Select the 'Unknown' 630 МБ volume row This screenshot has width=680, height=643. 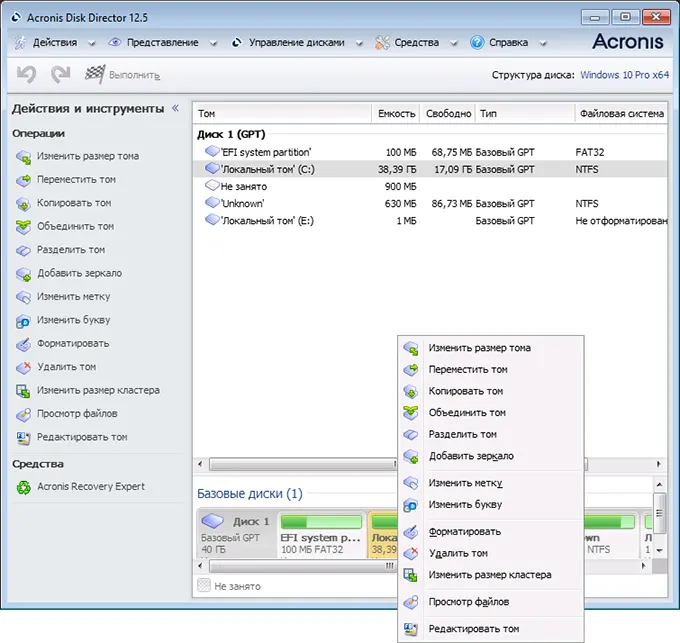(x=430, y=203)
